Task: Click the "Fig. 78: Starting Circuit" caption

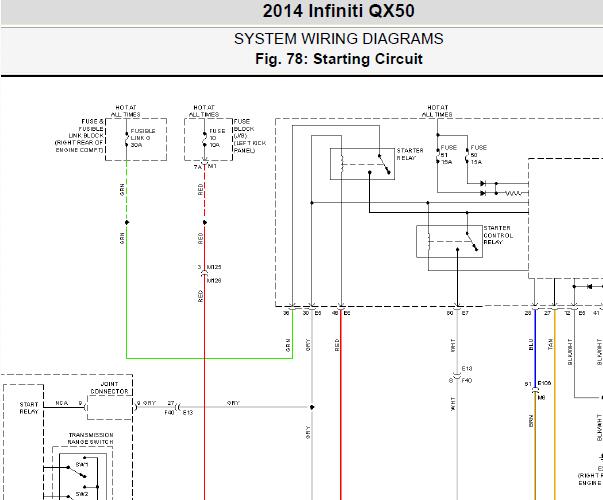Action: coord(339,59)
